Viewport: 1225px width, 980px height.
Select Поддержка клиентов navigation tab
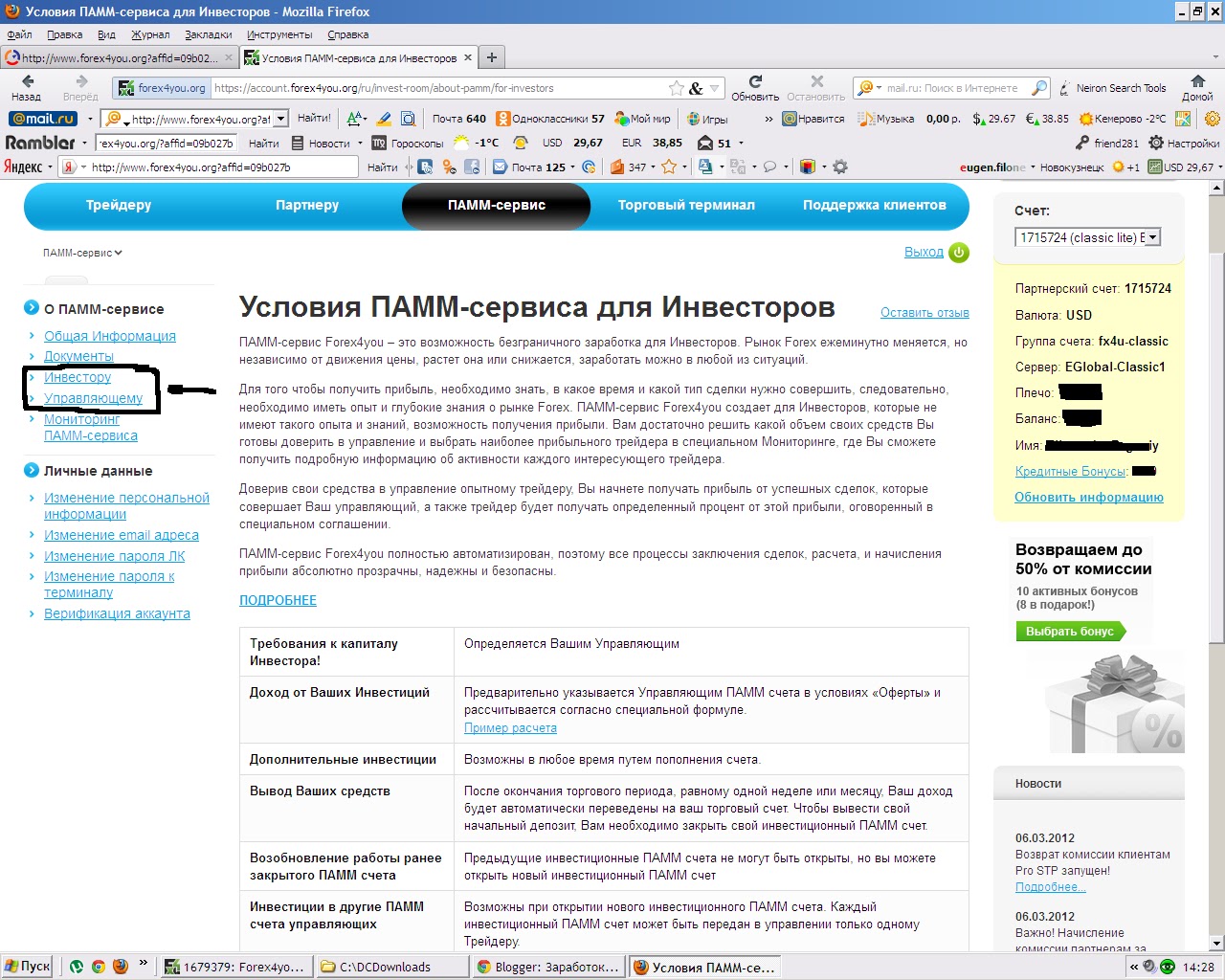pyautogui.click(x=875, y=205)
